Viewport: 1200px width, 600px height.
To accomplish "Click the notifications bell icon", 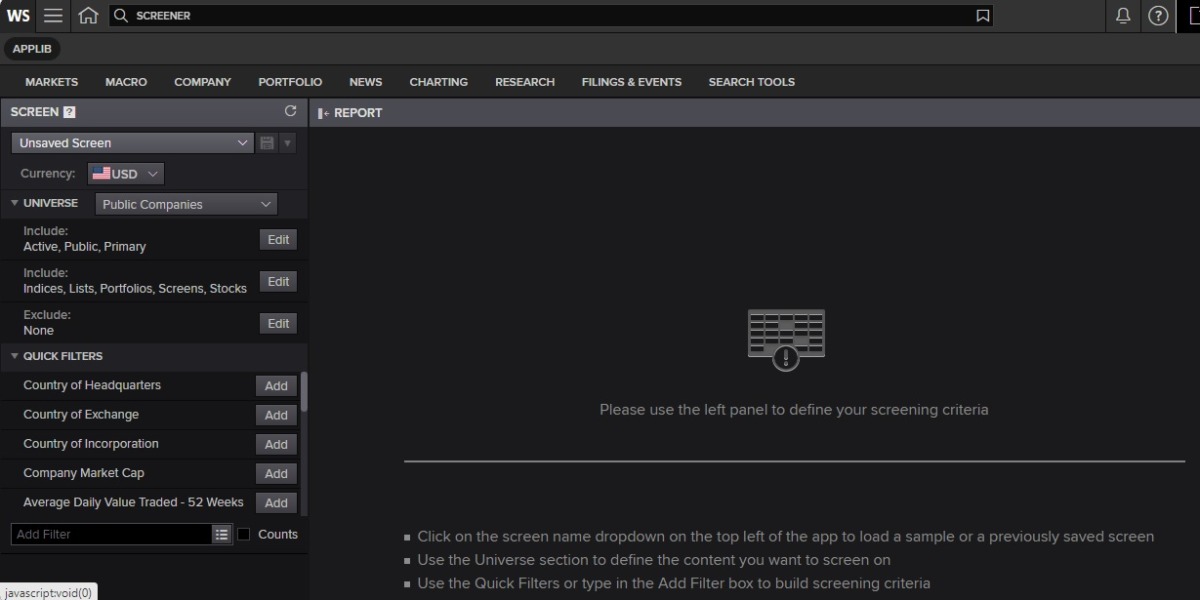I will [1123, 16].
